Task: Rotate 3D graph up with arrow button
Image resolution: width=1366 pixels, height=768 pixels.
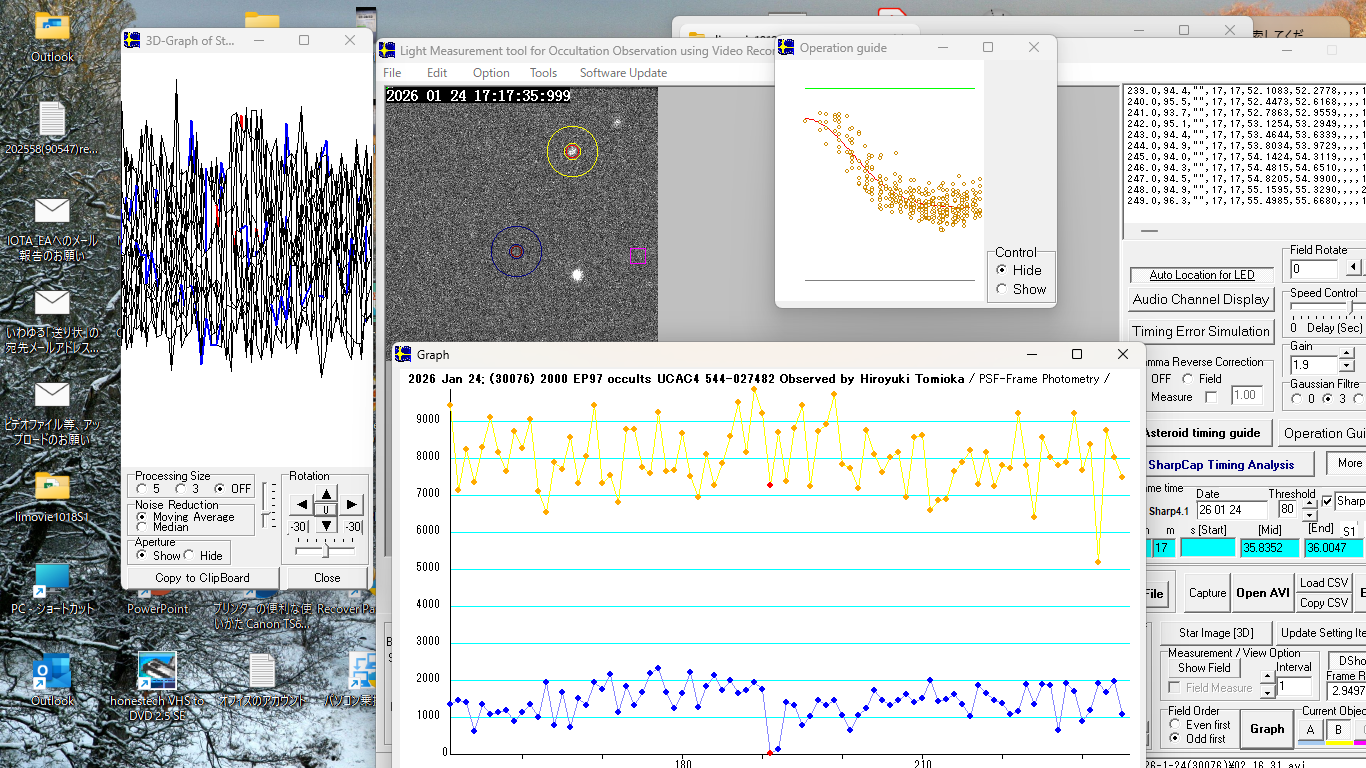Action: pos(327,494)
